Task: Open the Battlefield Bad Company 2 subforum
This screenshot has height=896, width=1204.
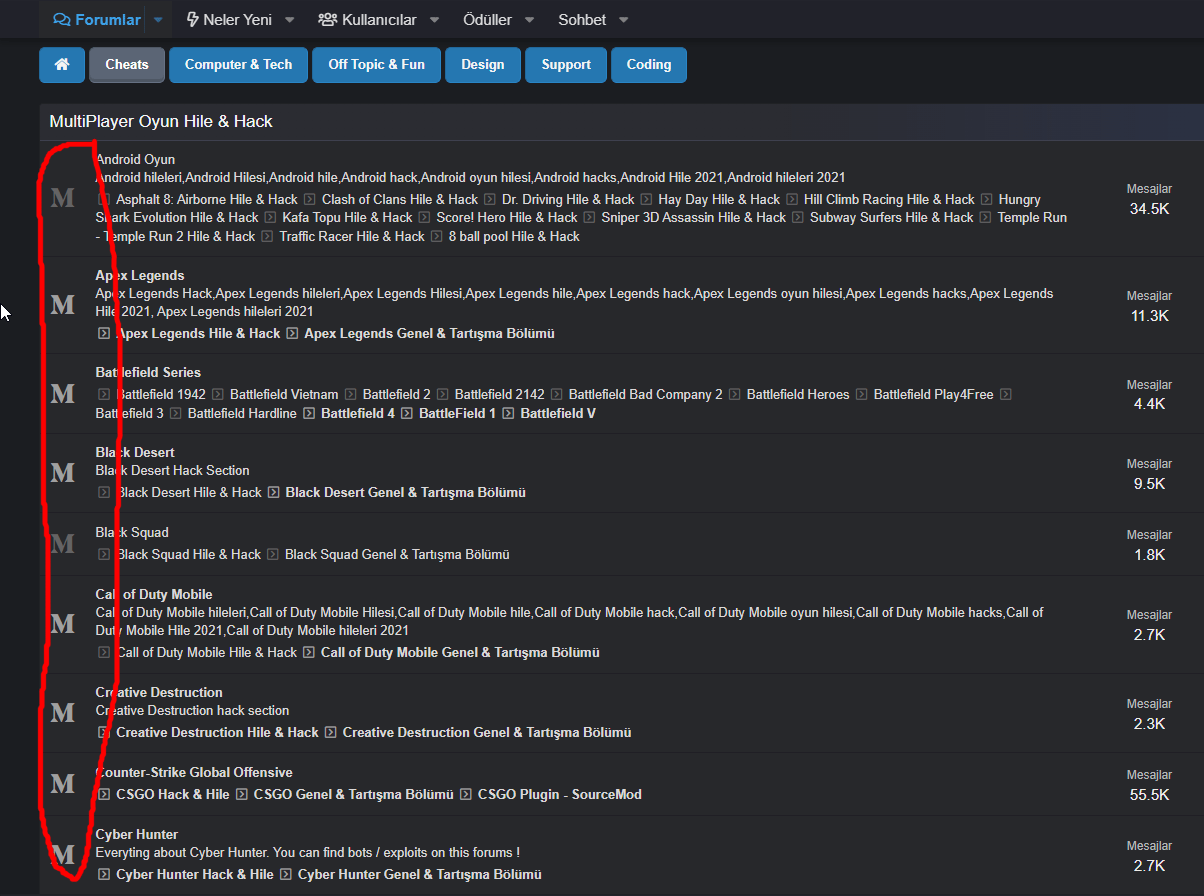Action: coord(645,394)
